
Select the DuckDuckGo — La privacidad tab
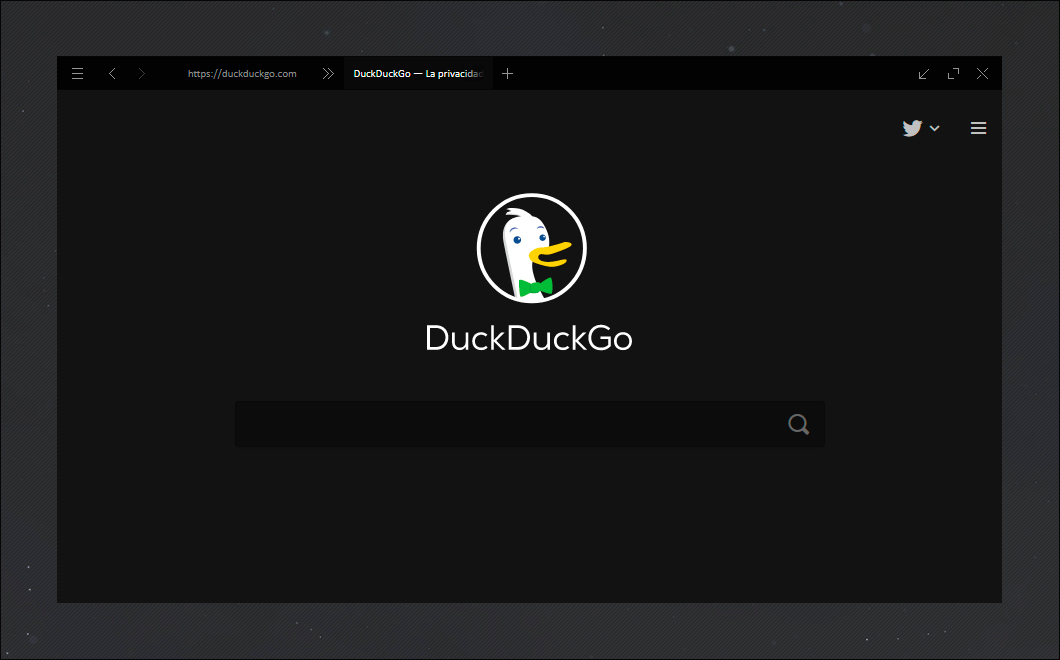tap(418, 74)
